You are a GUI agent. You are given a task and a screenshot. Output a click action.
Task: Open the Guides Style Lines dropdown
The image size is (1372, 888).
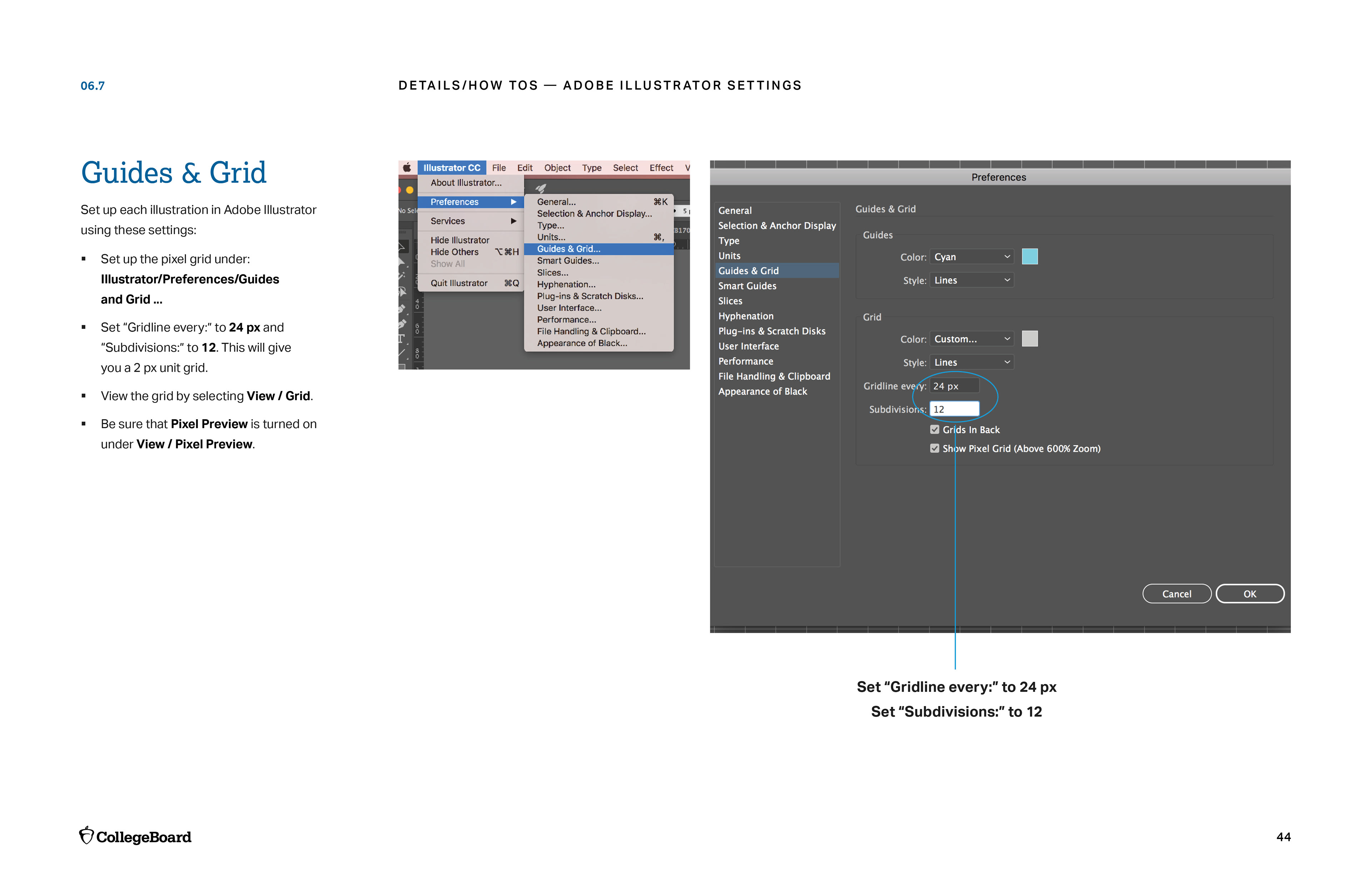point(971,280)
